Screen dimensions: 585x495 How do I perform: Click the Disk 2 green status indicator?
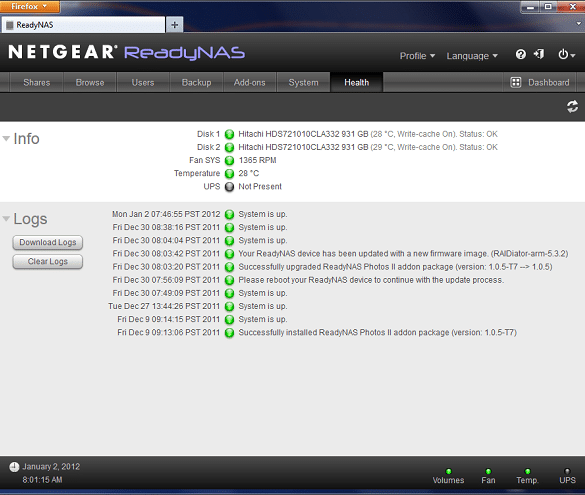pyautogui.click(x=229, y=147)
